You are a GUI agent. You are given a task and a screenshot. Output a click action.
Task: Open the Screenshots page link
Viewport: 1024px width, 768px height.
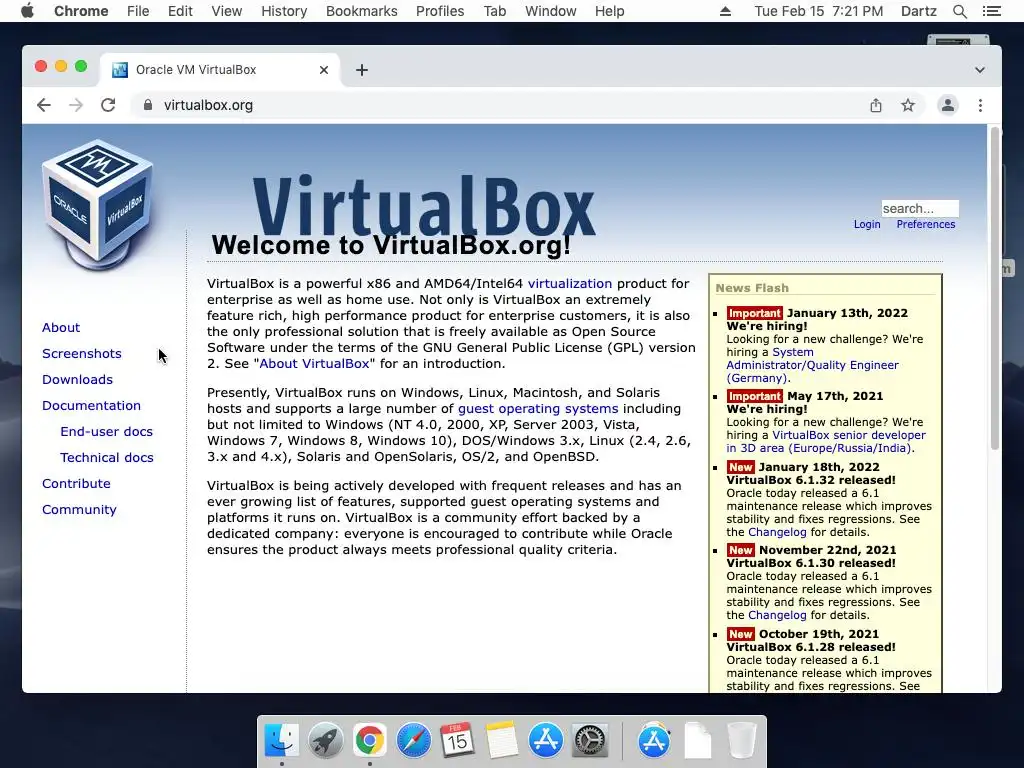82,353
